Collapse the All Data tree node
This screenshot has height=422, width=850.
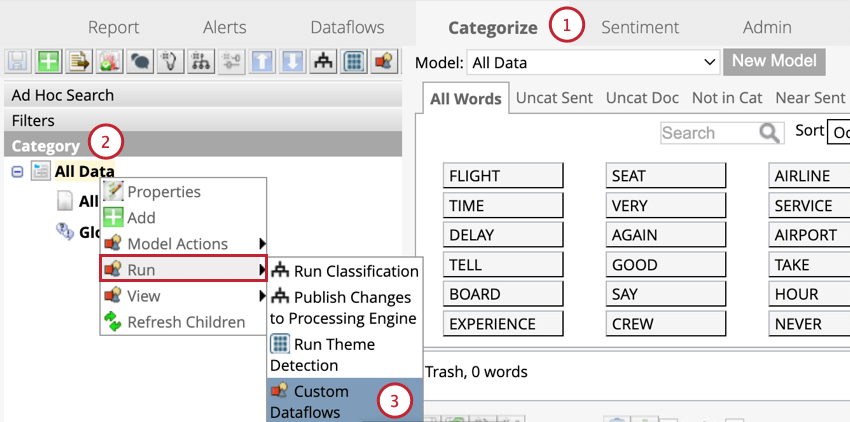coord(18,172)
